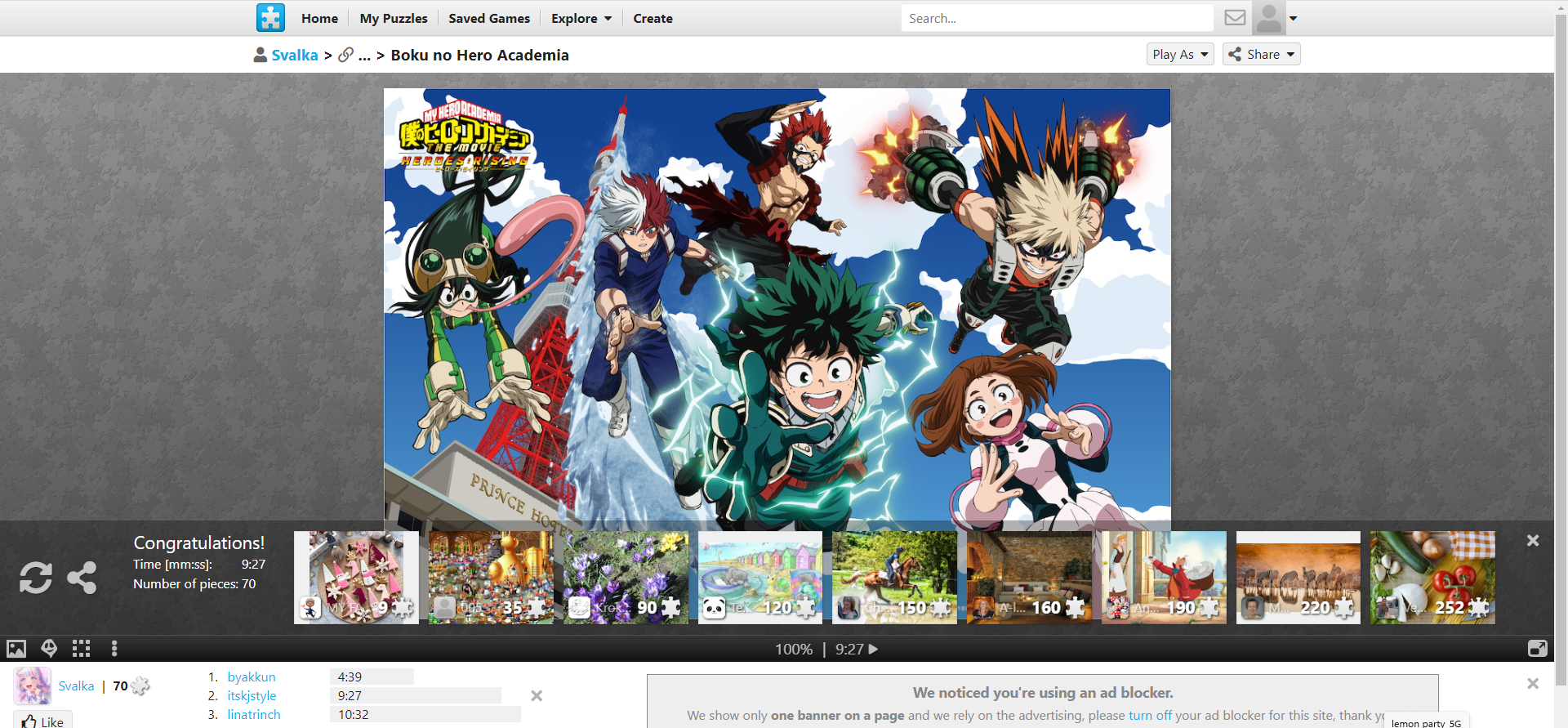
Task: Click the puzzle piece icon beside 70
Action: click(x=140, y=686)
